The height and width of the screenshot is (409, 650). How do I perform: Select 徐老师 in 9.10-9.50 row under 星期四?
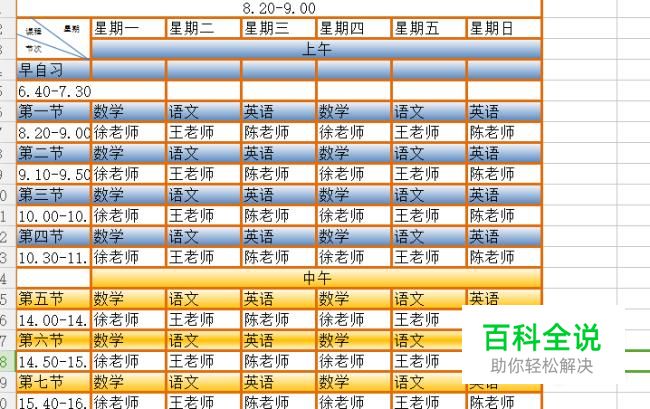click(x=354, y=174)
